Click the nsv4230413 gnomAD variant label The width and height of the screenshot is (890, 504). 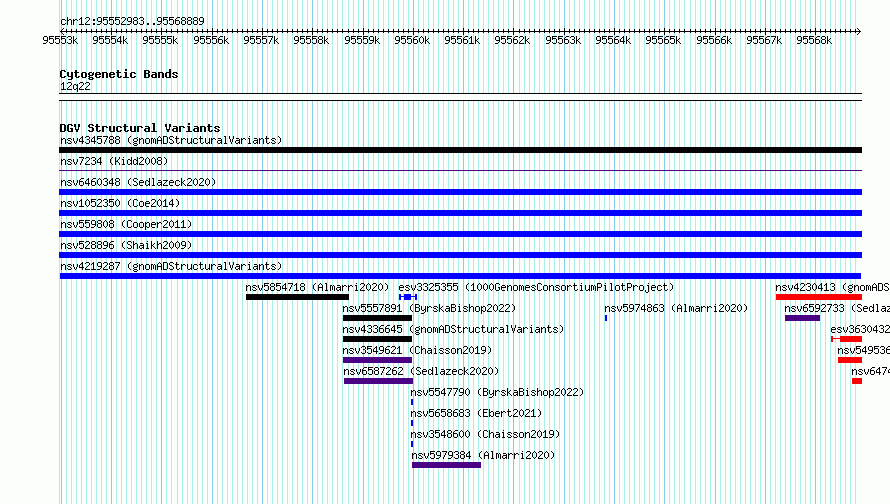(x=833, y=287)
